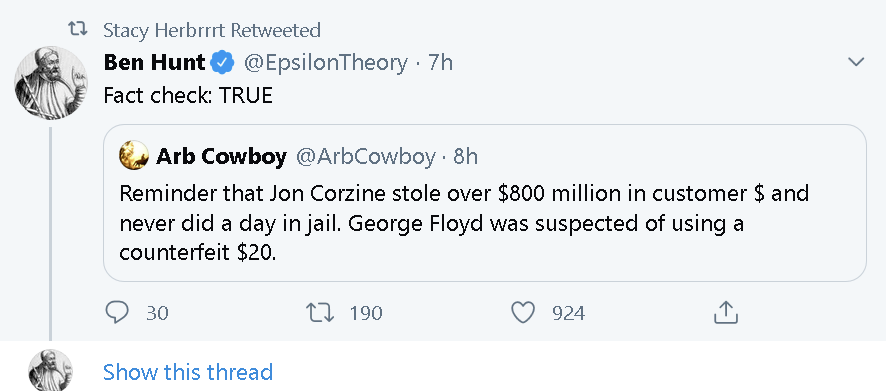Click the small retweet icon beside Stacy Herbrrrt
The height and width of the screenshot is (391, 886).
[77, 29]
